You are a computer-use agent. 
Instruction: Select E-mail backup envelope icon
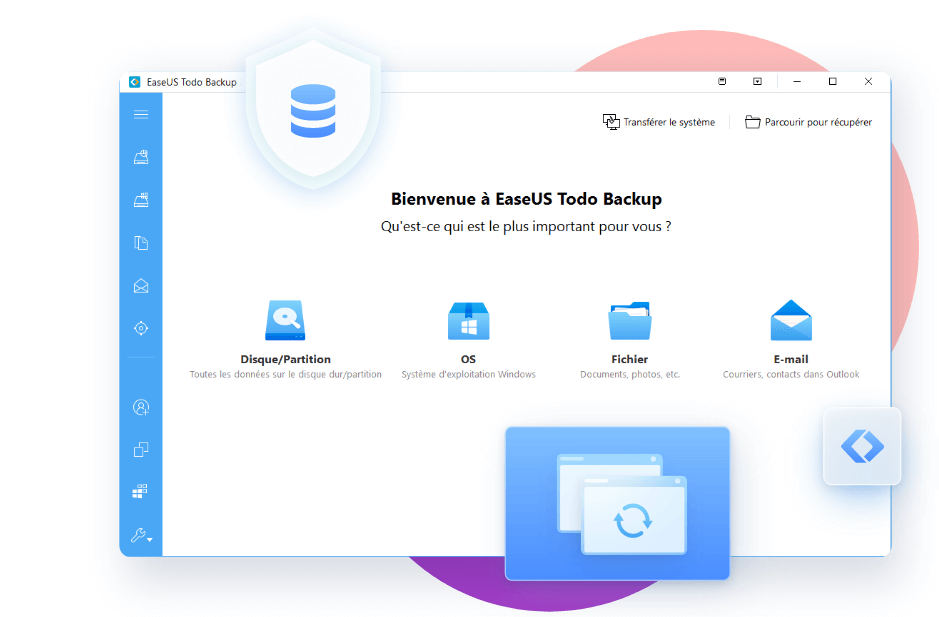pyautogui.click(x=791, y=321)
